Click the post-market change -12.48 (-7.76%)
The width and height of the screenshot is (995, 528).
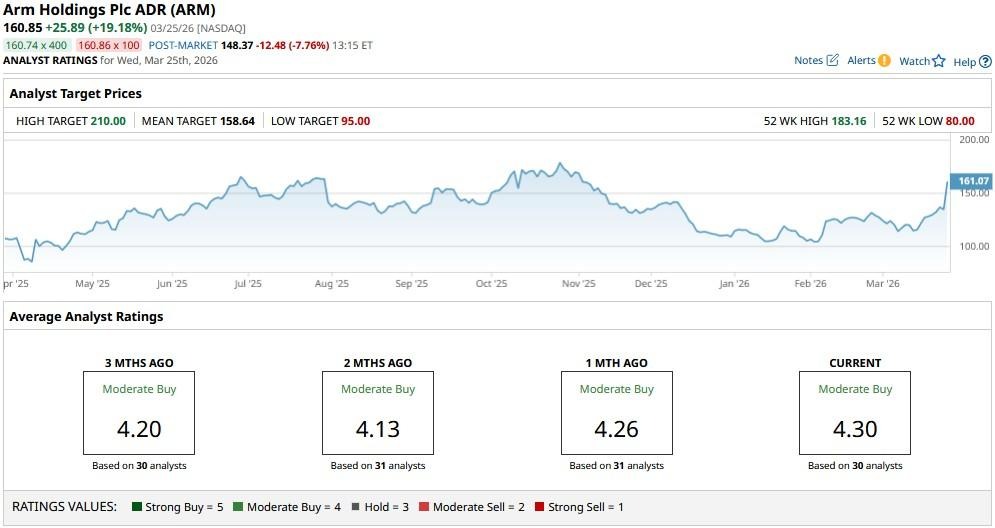tap(293, 45)
